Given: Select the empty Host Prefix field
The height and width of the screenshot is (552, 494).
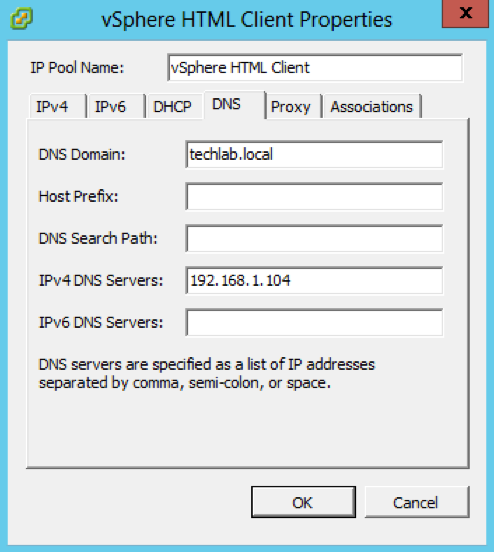Looking at the screenshot, I should click(x=314, y=196).
